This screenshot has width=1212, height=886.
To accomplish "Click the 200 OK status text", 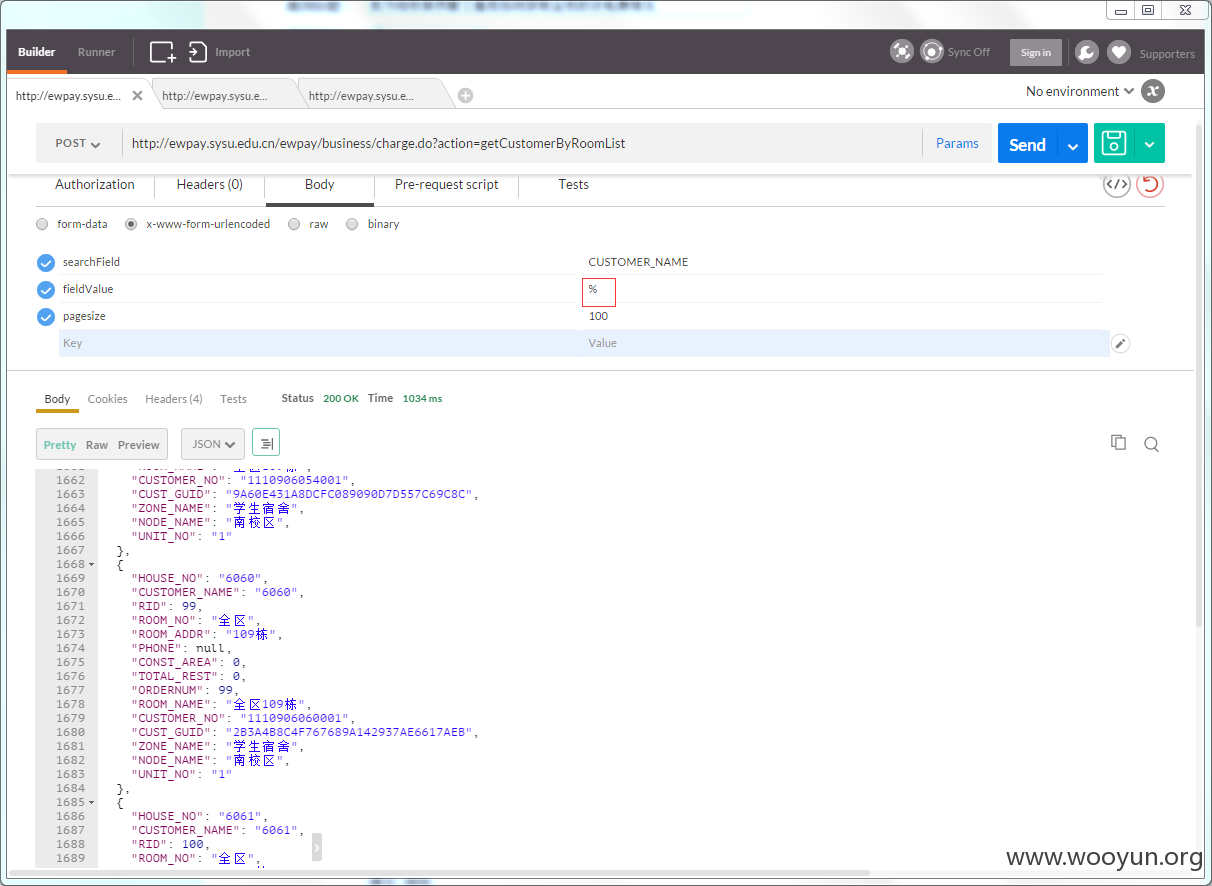I will click(341, 398).
